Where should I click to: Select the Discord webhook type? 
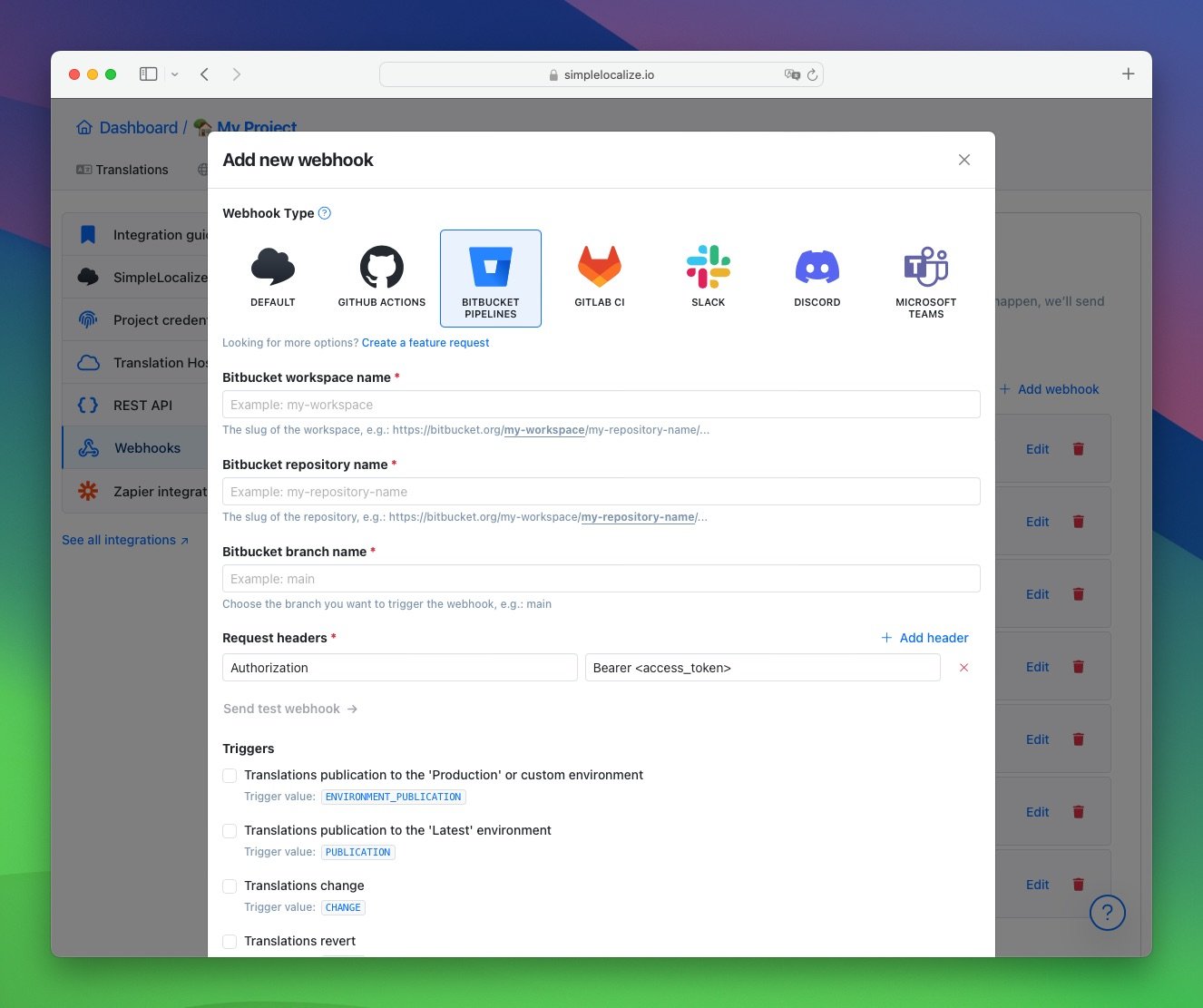[x=817, y=279]
